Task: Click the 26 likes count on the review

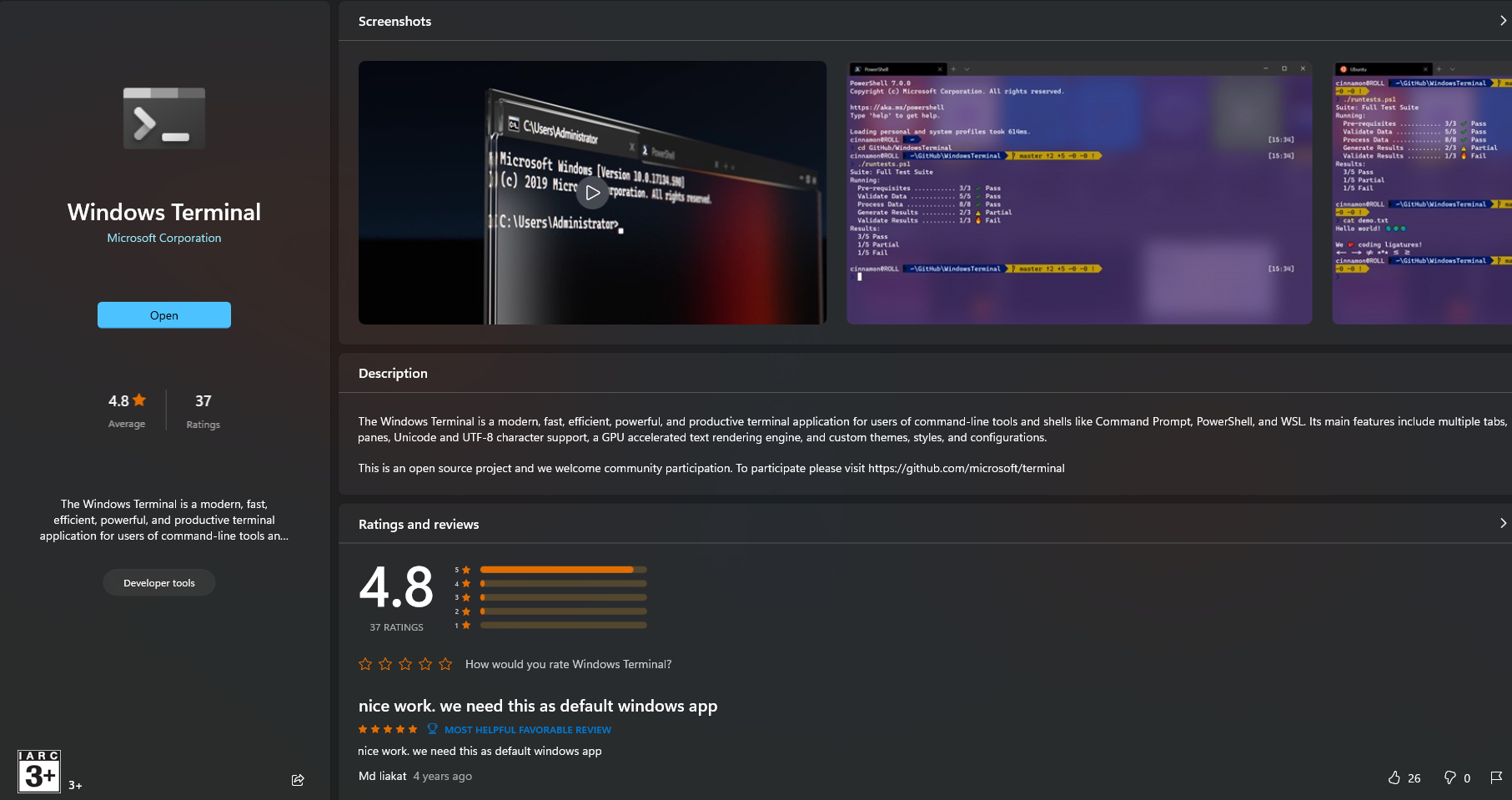Action: [1414, 778]
